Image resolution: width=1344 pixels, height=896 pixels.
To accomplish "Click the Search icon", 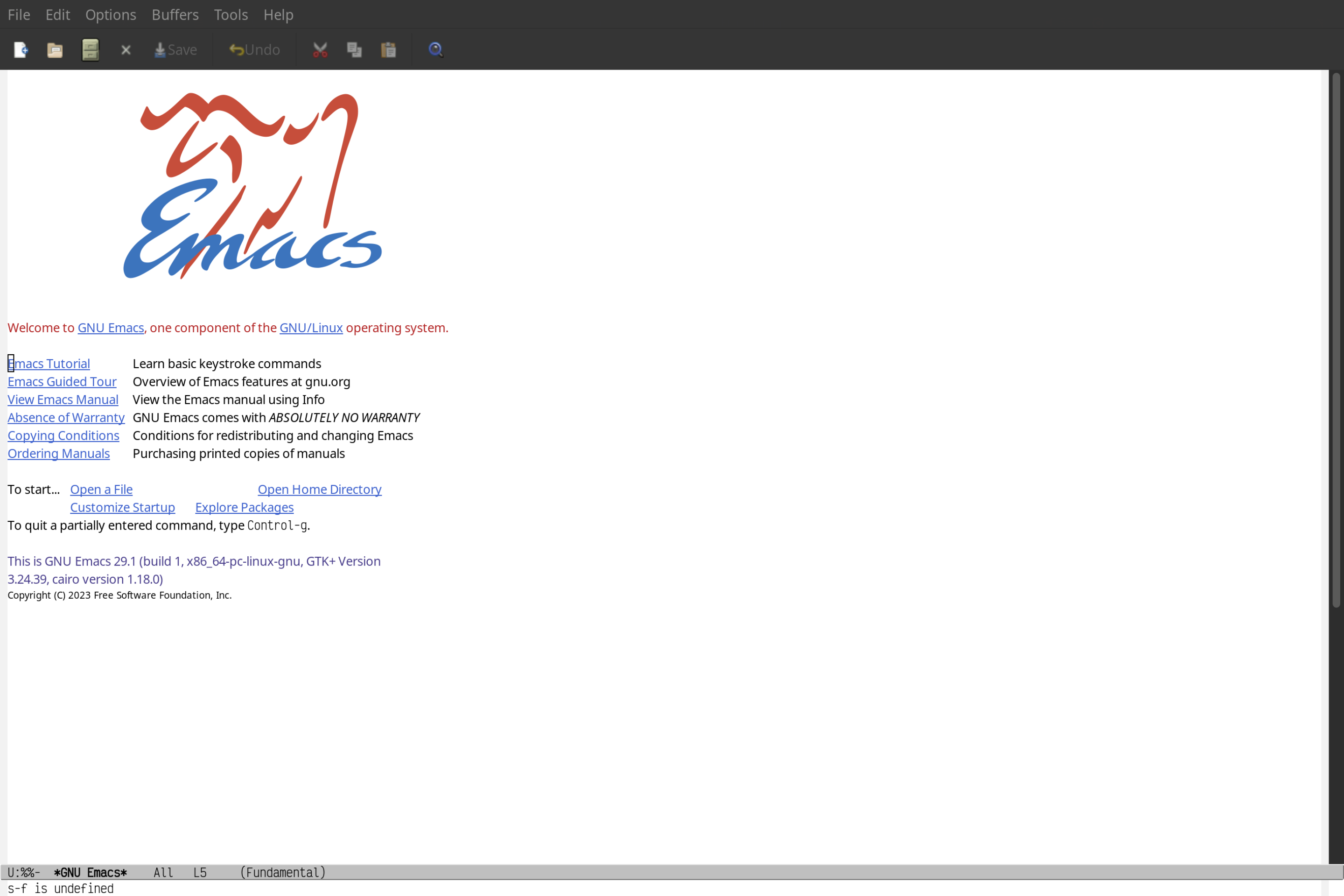I will pyautogui.click(x=435, y=49).
